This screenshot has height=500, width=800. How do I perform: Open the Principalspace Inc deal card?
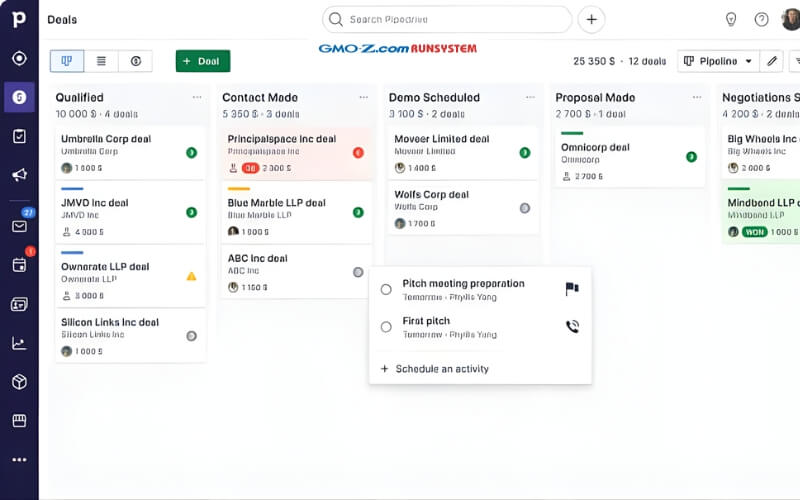[x=297, y=153]
